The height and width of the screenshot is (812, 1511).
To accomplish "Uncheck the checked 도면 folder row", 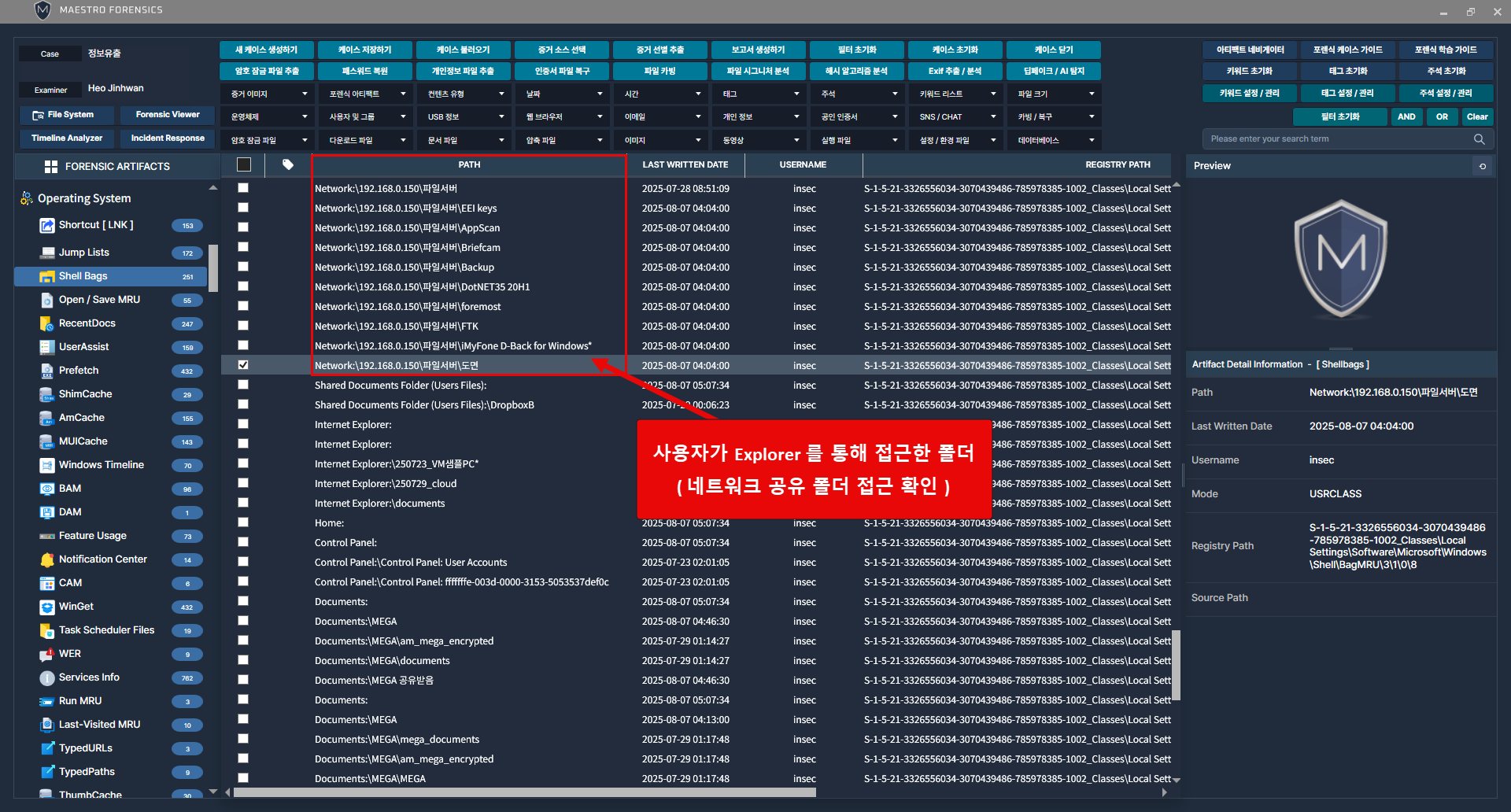I will click(x=243, y=365).
